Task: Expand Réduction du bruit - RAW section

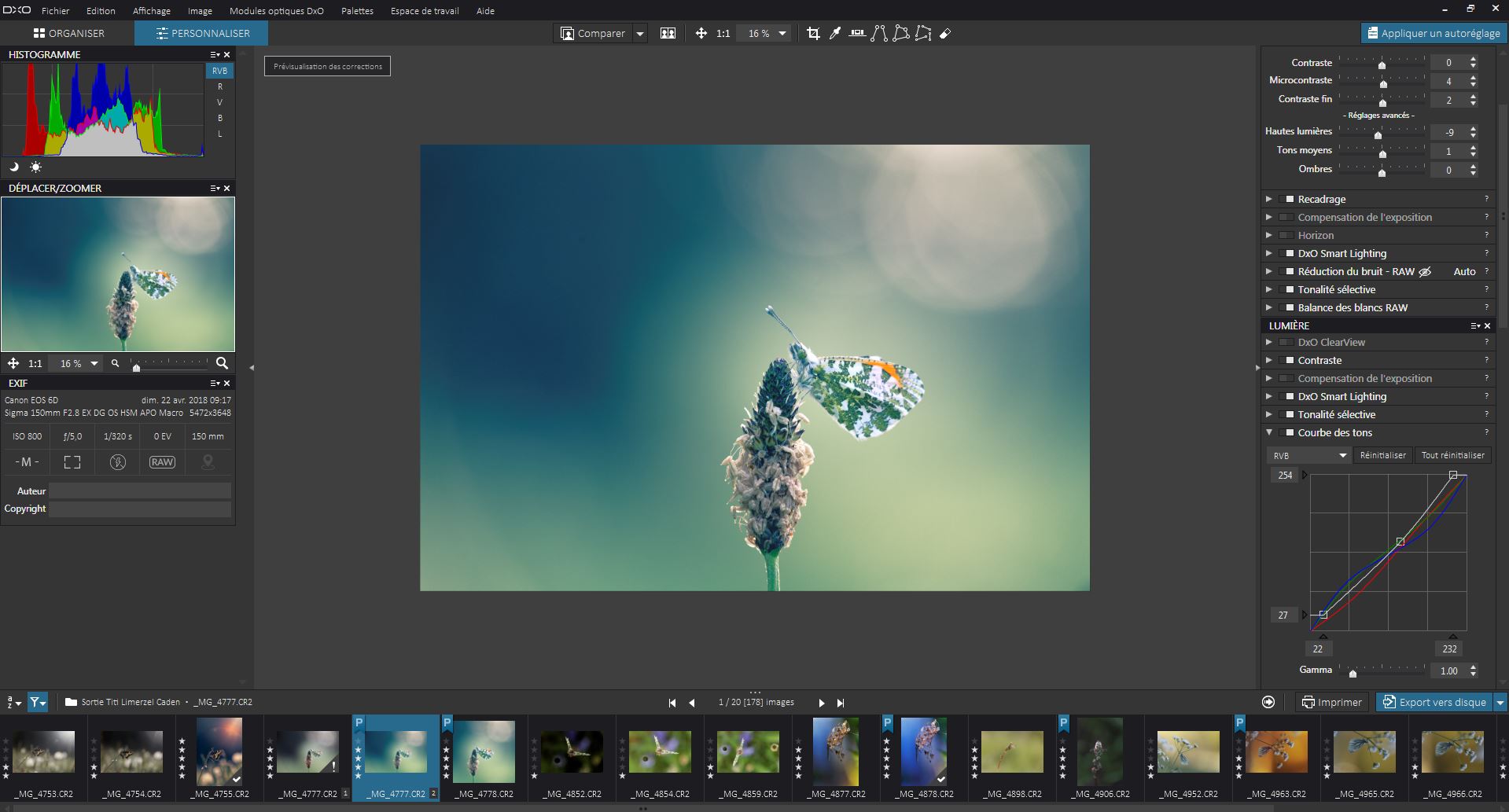Action: tap(1268, 271)
